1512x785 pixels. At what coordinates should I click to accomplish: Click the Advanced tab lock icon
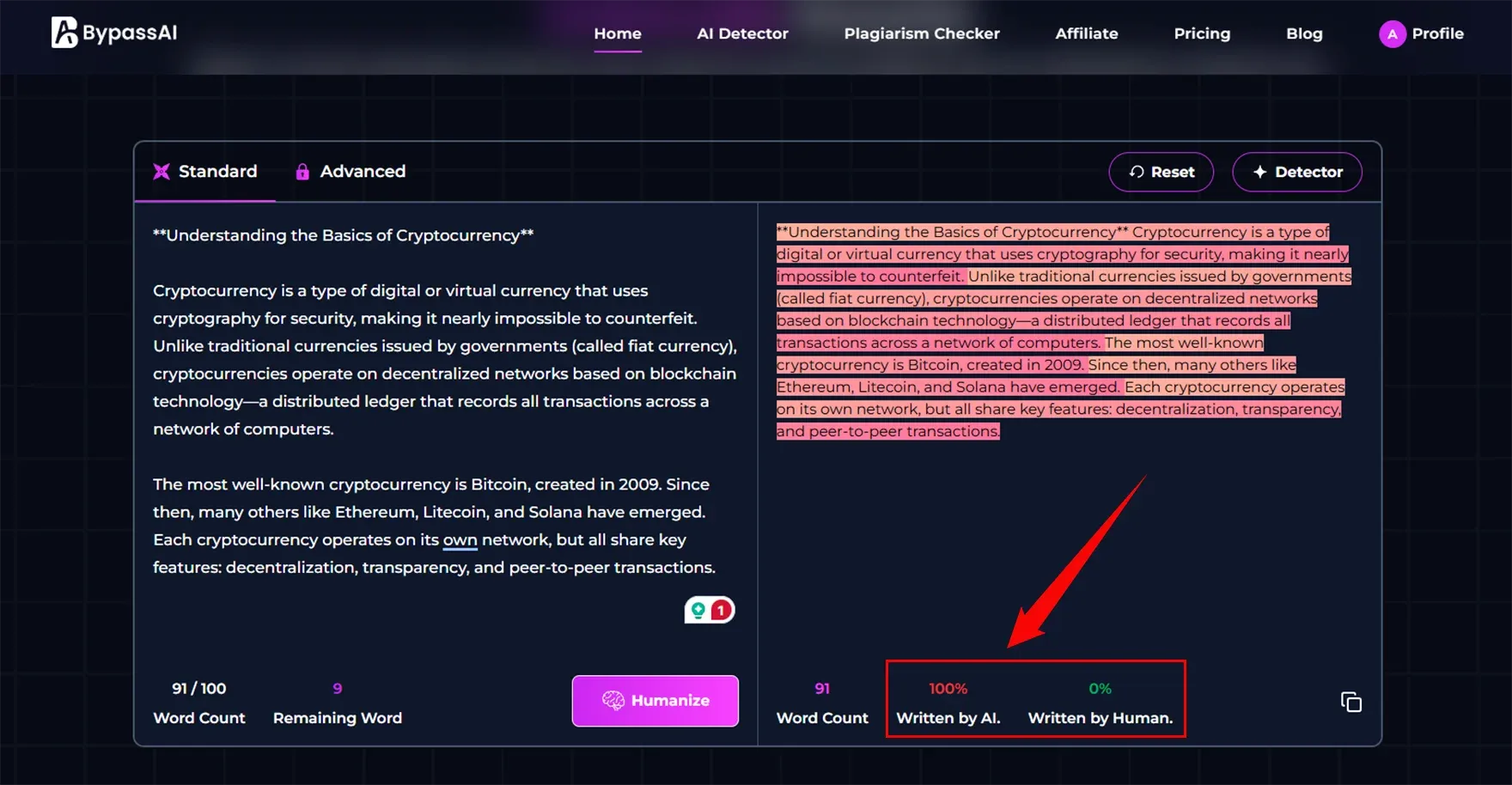click(302, 172)
